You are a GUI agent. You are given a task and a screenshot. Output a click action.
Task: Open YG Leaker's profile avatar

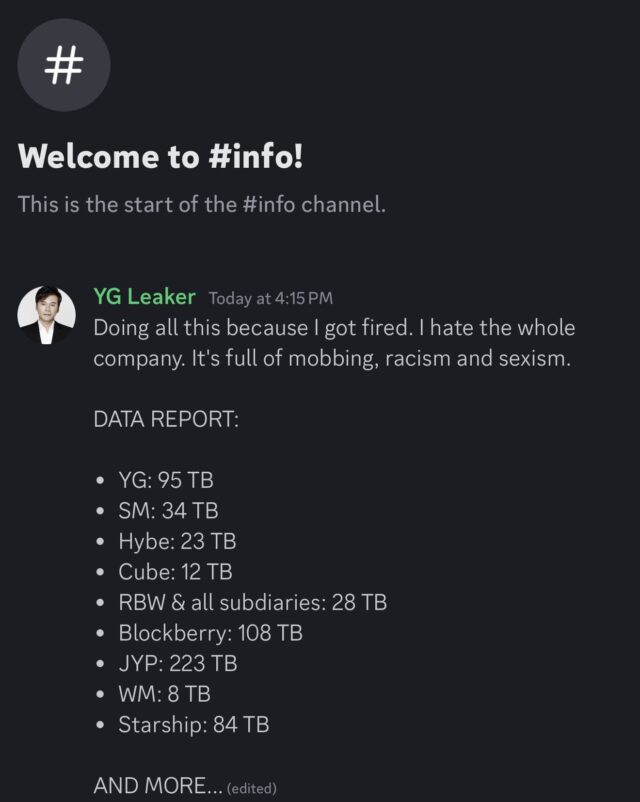tap(46, 315)
